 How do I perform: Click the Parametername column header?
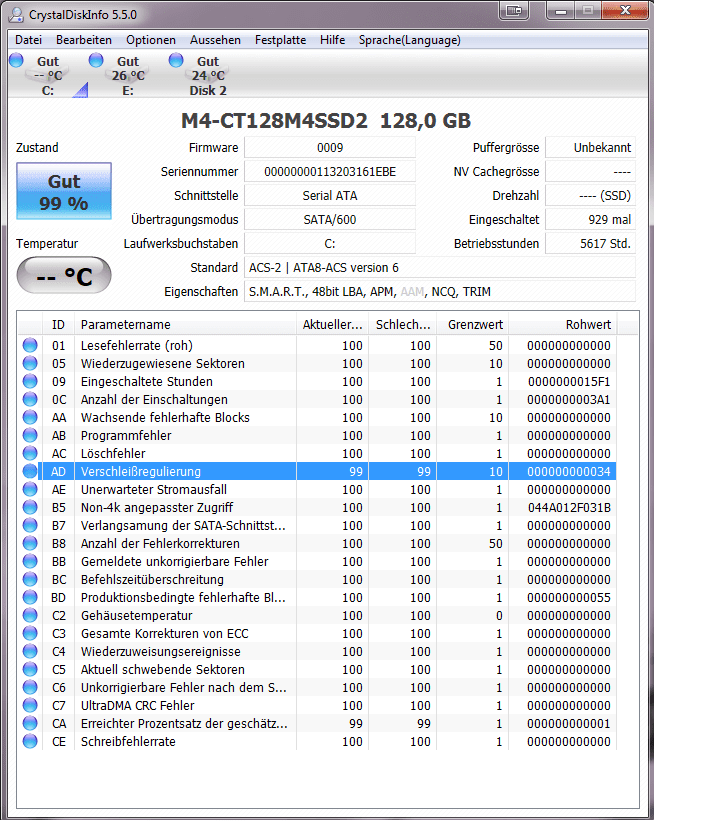[185, 325]
